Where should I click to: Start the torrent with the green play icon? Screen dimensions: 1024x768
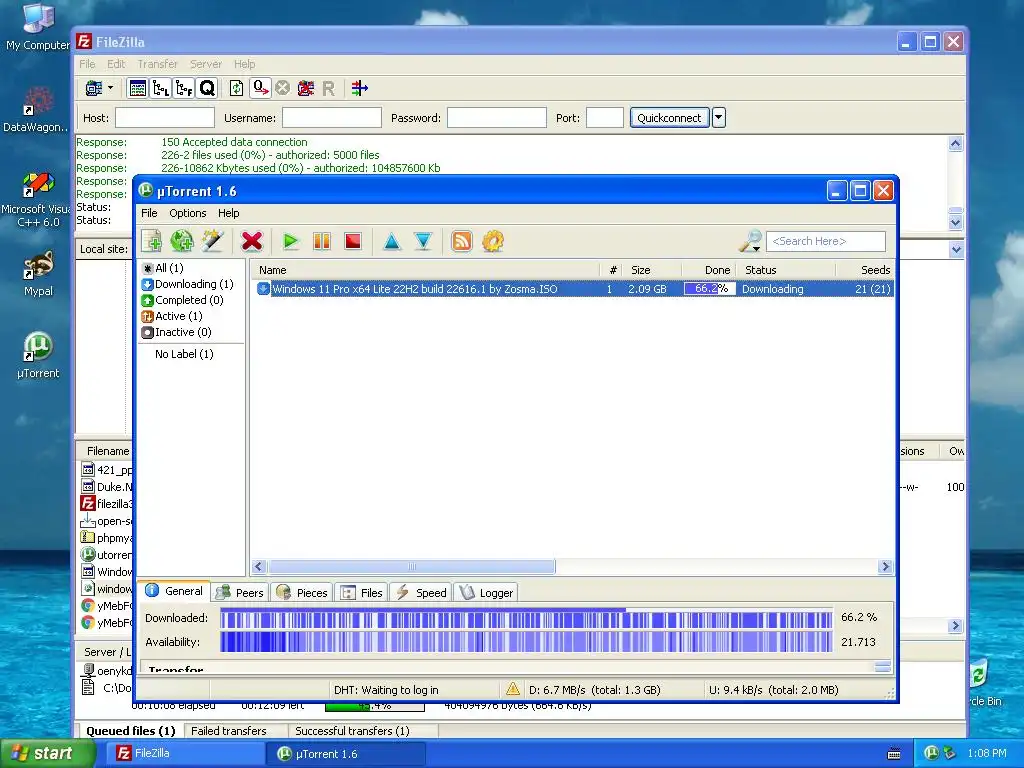(x=291, y=241)
